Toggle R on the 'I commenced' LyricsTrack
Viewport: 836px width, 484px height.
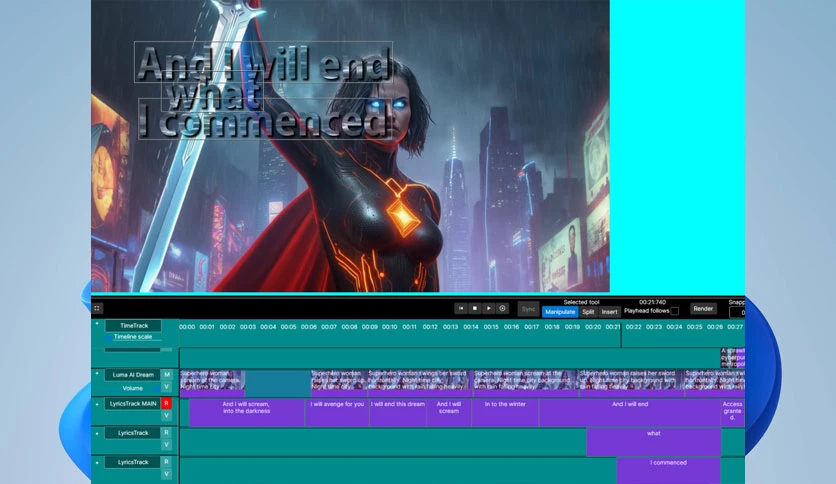coord(167,462)
